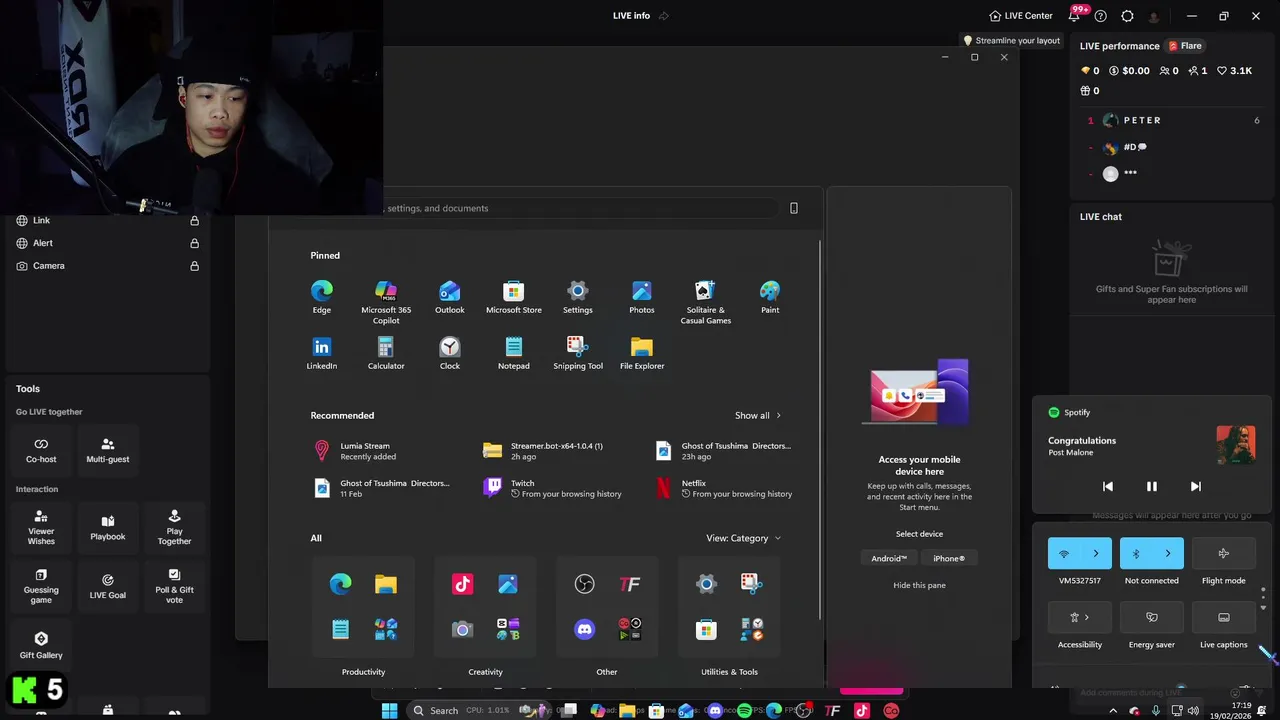Skip to next Spotify track
Screen dimensions: 1280x720
point(1196,486)
